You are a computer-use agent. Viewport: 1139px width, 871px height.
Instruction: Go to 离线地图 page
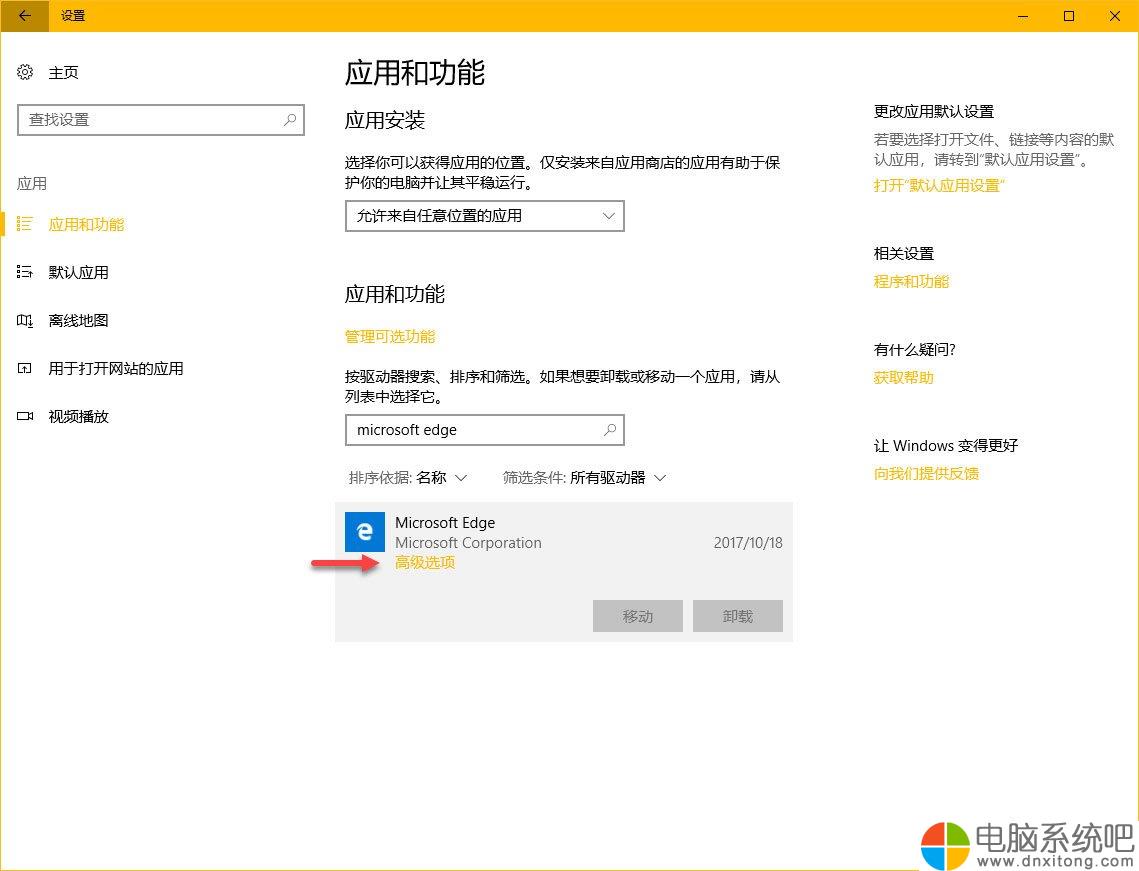78,320
